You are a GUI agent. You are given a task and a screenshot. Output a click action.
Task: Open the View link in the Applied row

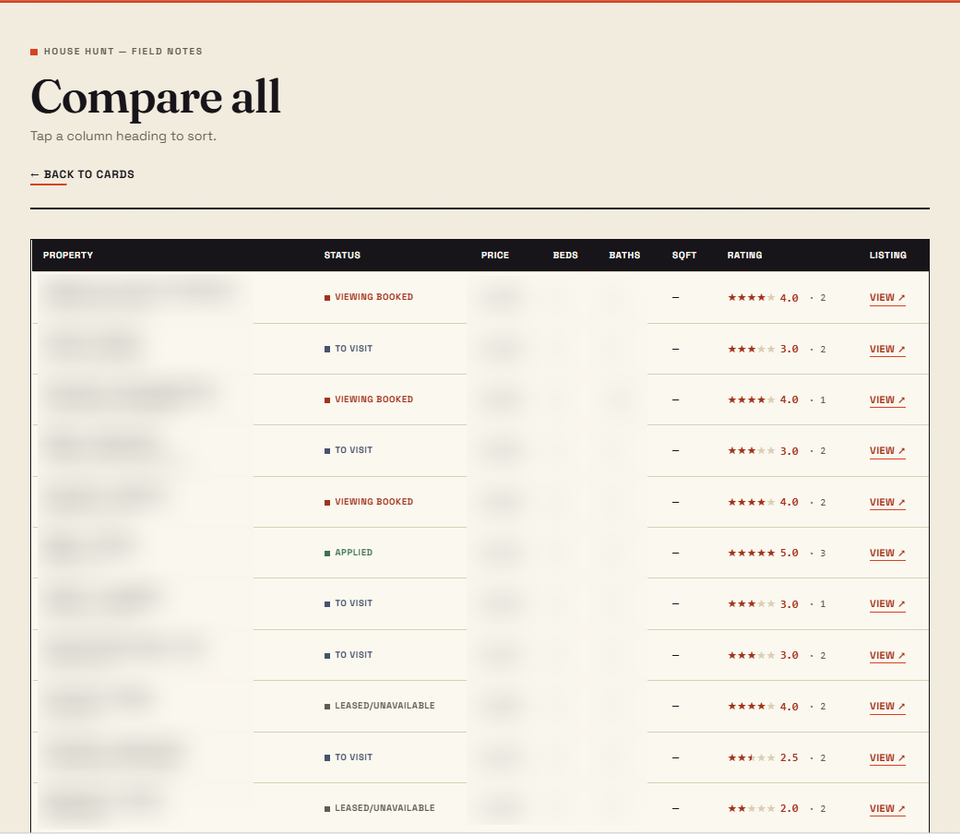[887, 553]
